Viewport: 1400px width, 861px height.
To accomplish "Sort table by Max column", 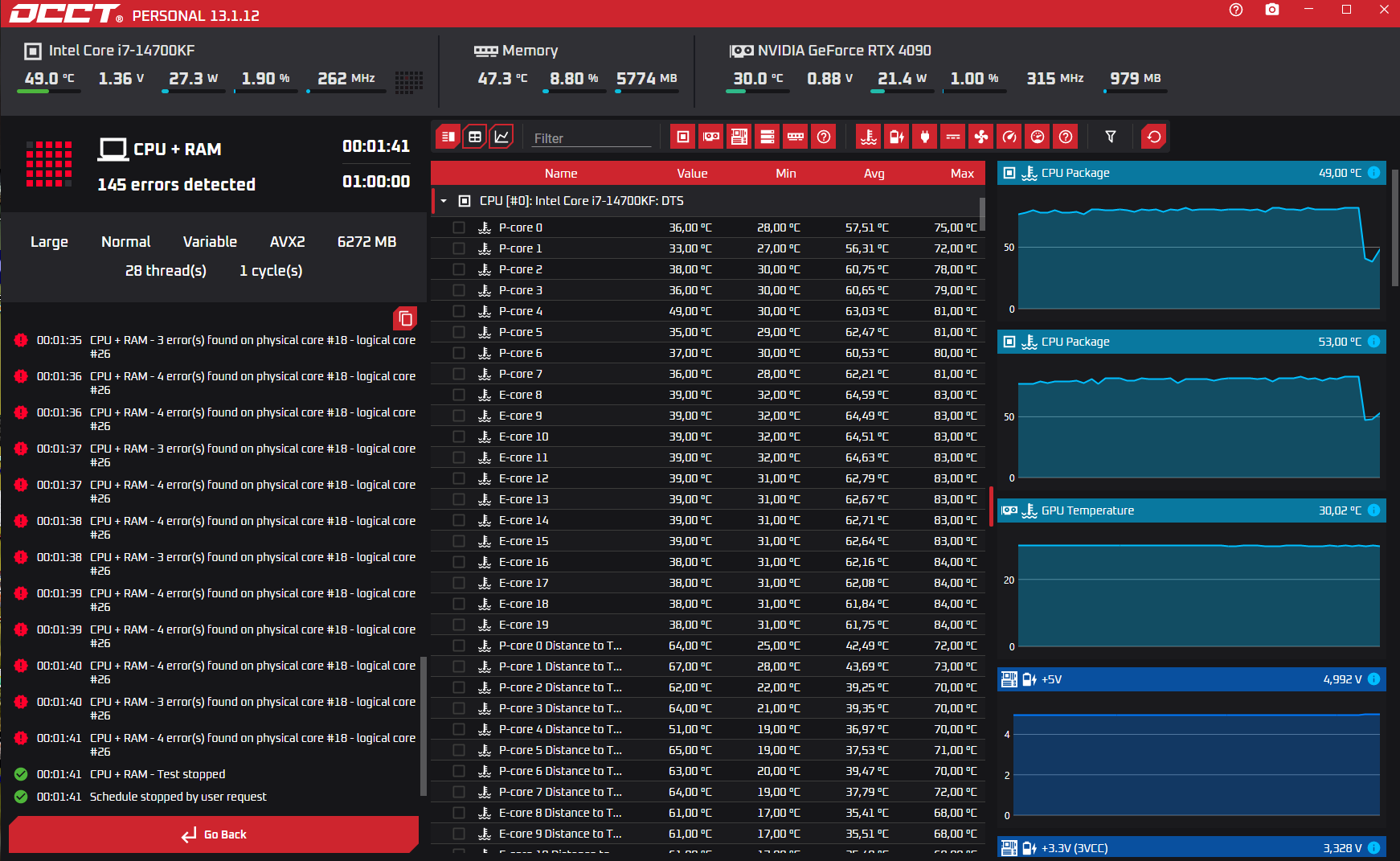I will (962, 174).
